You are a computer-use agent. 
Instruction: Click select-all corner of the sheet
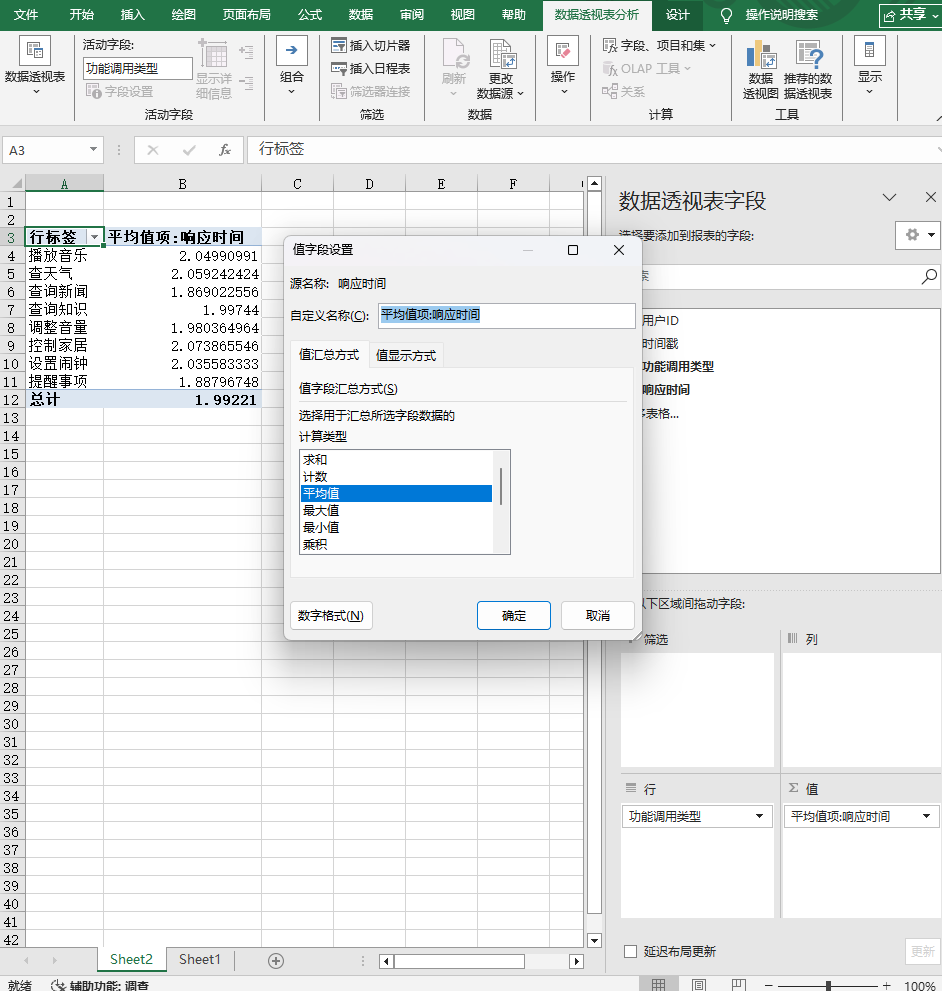click(13, 183)
